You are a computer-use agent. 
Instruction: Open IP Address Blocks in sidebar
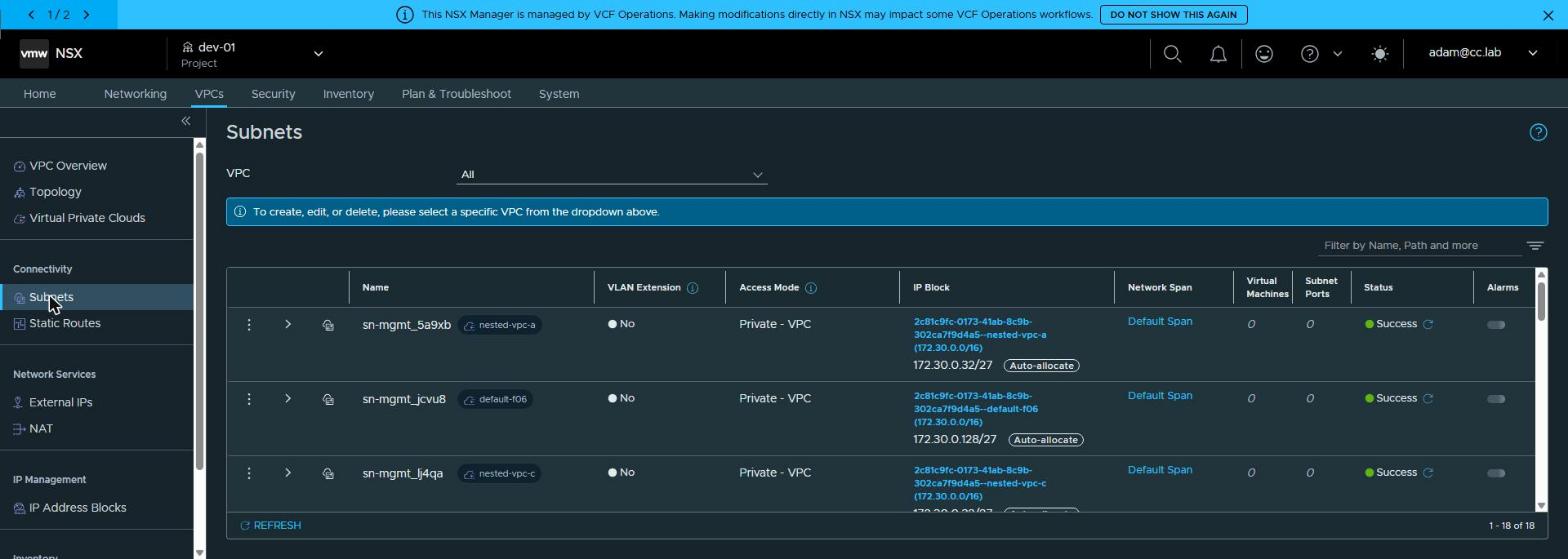[x=78, y=508]
